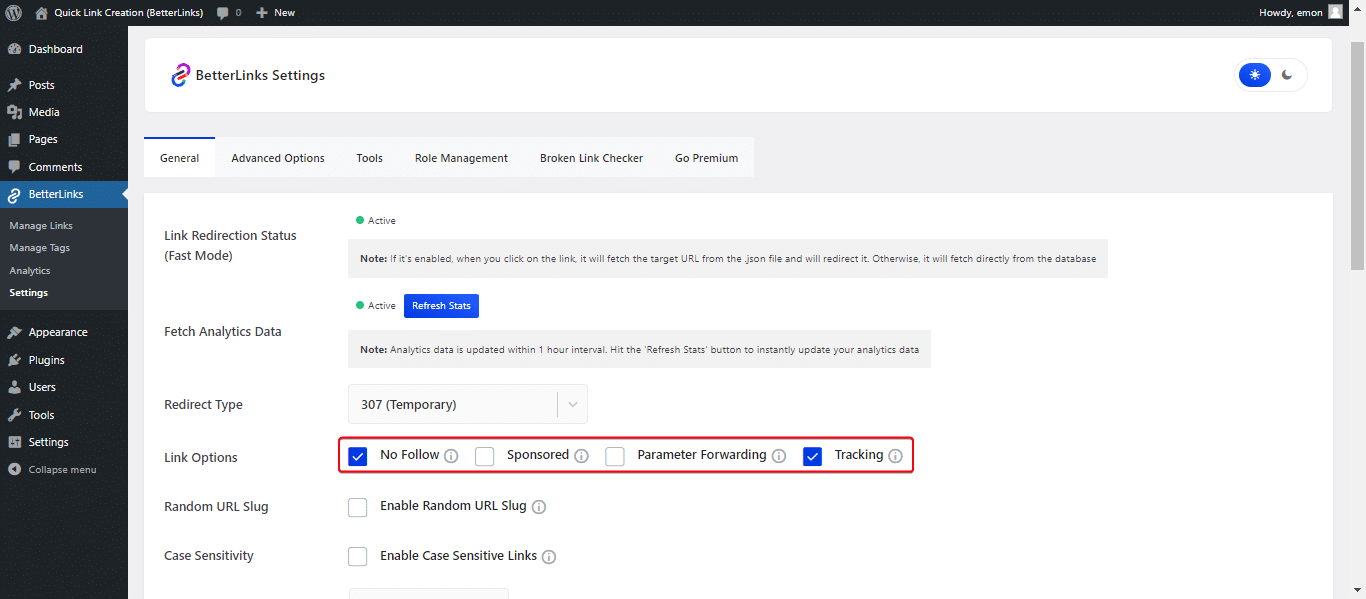The image size is (1366, 599).
Task: Click the info icon next to No Follow
Action: pos(451,455)
